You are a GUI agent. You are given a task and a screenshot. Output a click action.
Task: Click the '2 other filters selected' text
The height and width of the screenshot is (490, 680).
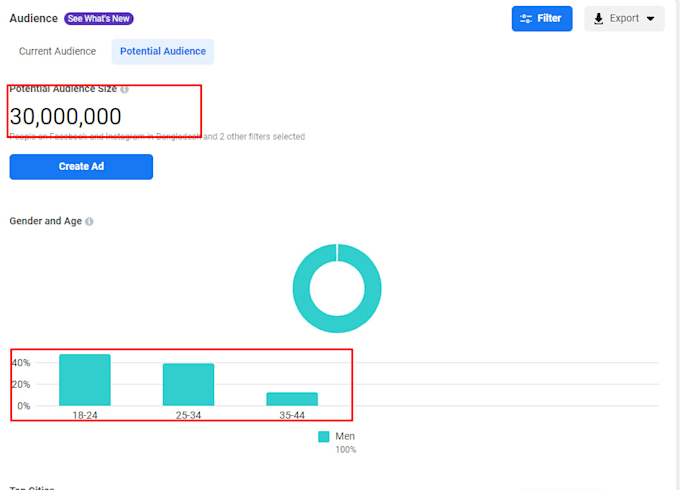point(262,137)
